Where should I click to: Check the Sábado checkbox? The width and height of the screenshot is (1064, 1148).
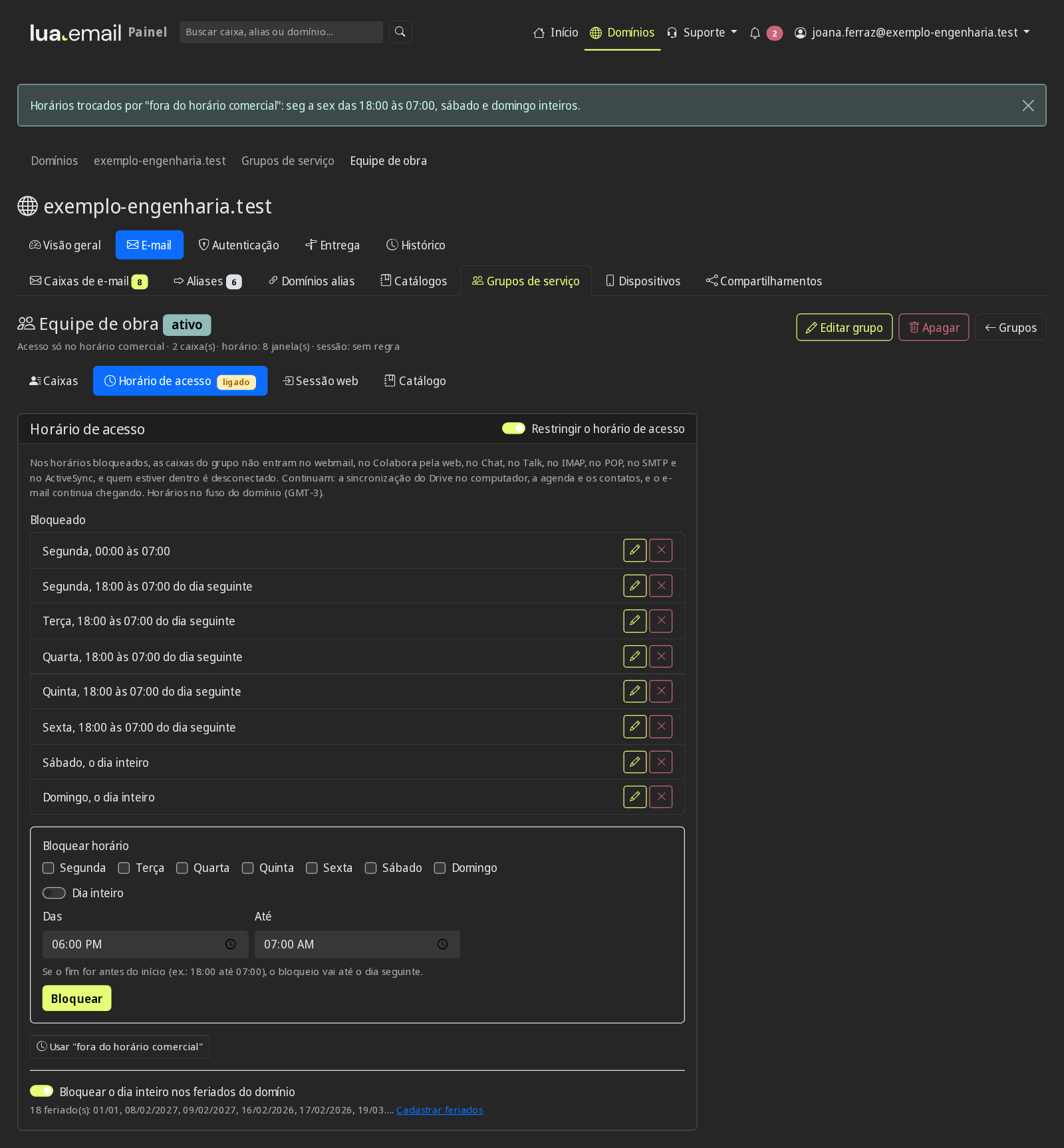tap(371, 868)
